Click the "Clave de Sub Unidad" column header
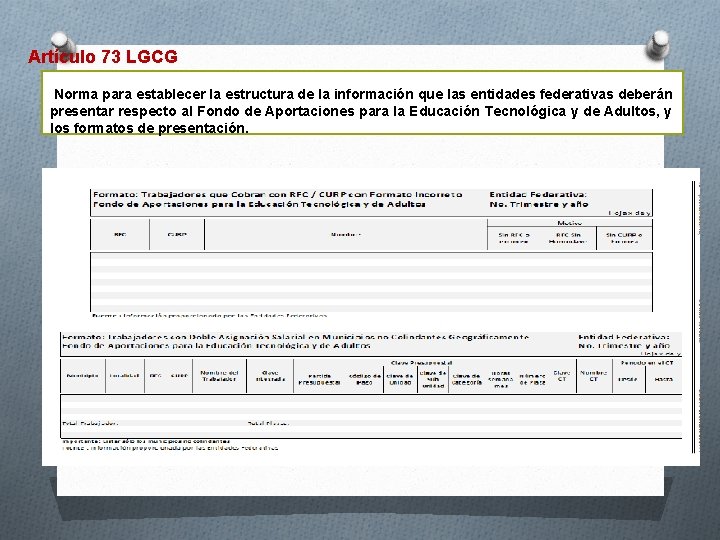 (x=433, y=379)
